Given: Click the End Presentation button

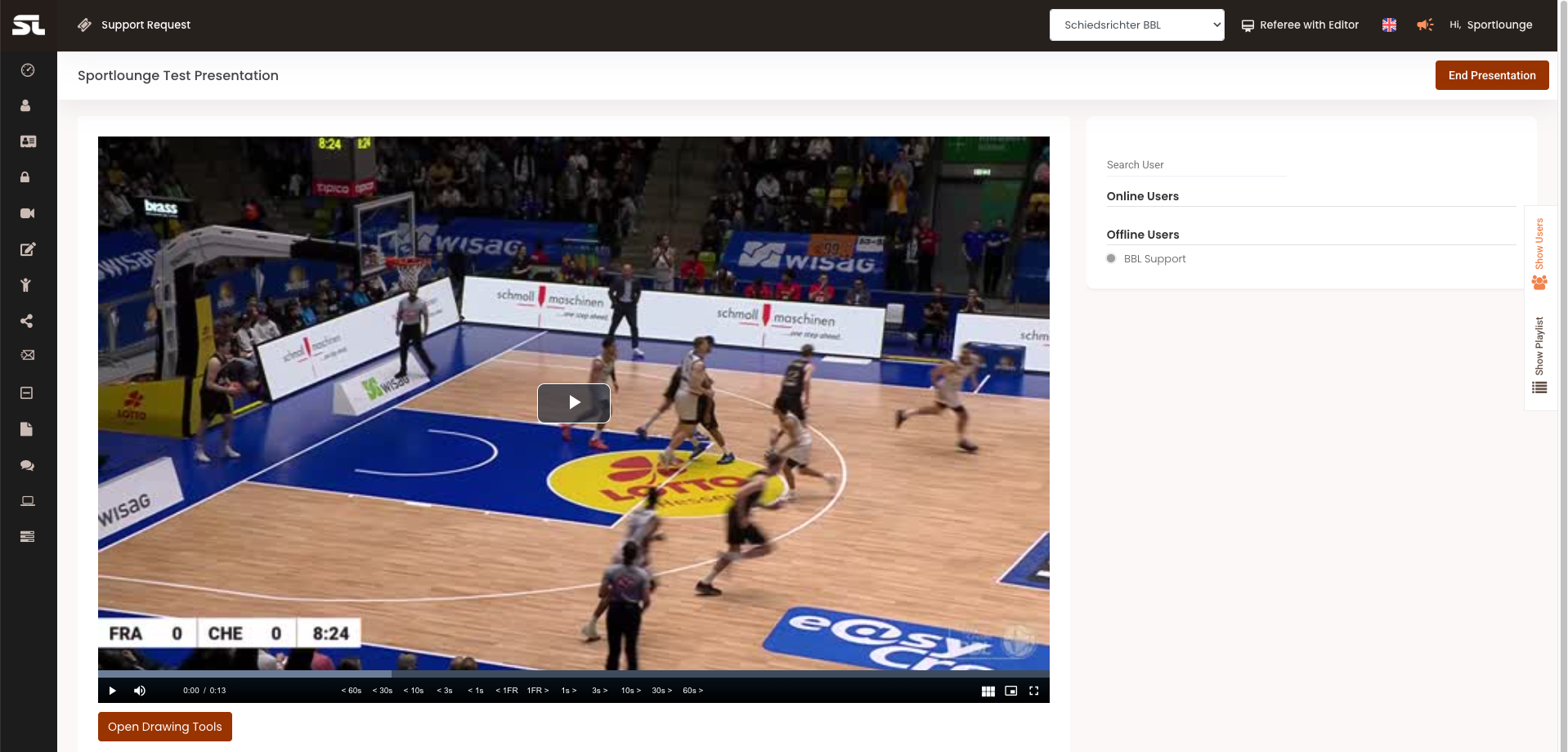Looking at the screenshot, I should (1492, 75).
